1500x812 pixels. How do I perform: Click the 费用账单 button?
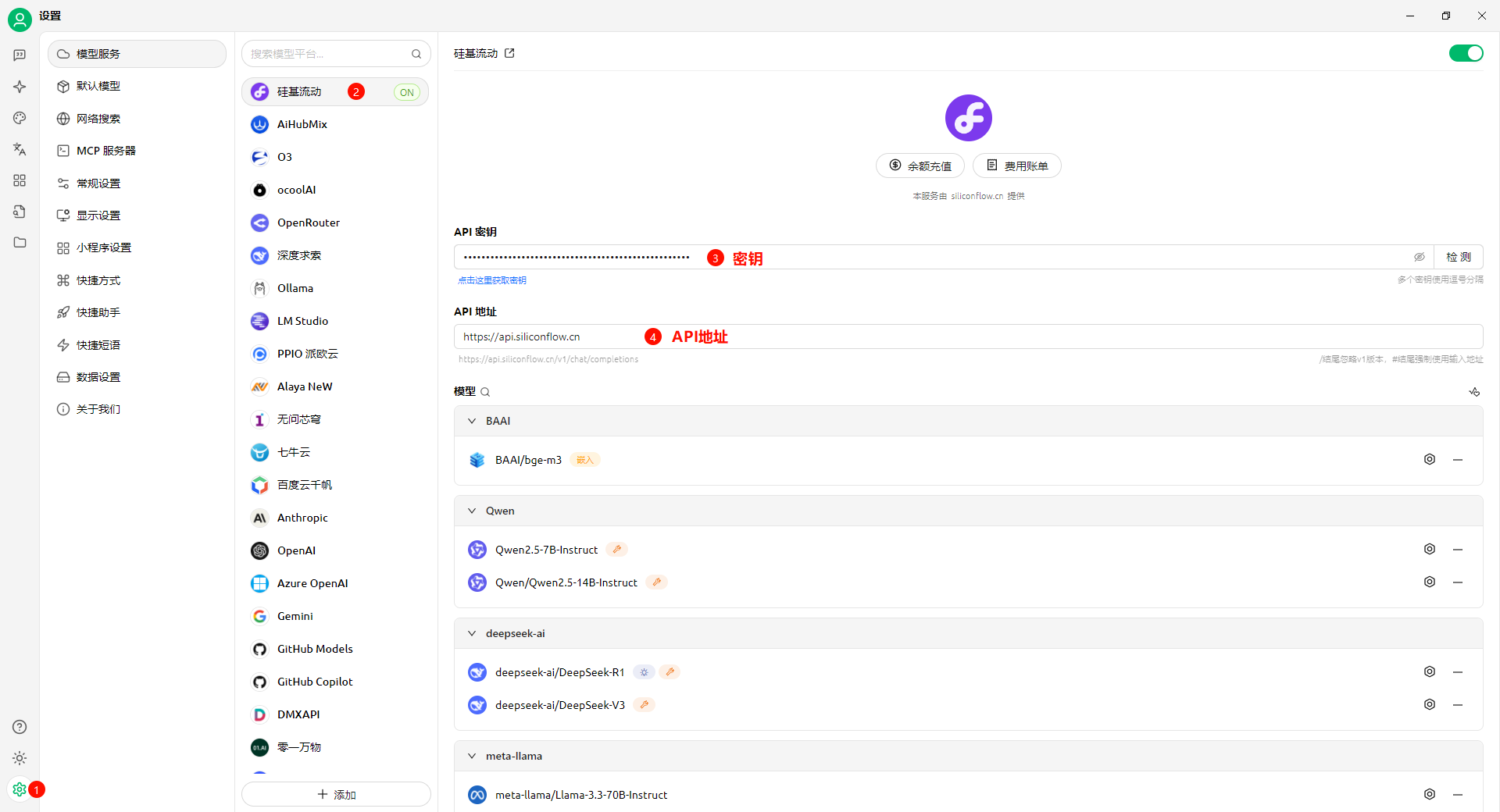click(x=1017, y=166)
